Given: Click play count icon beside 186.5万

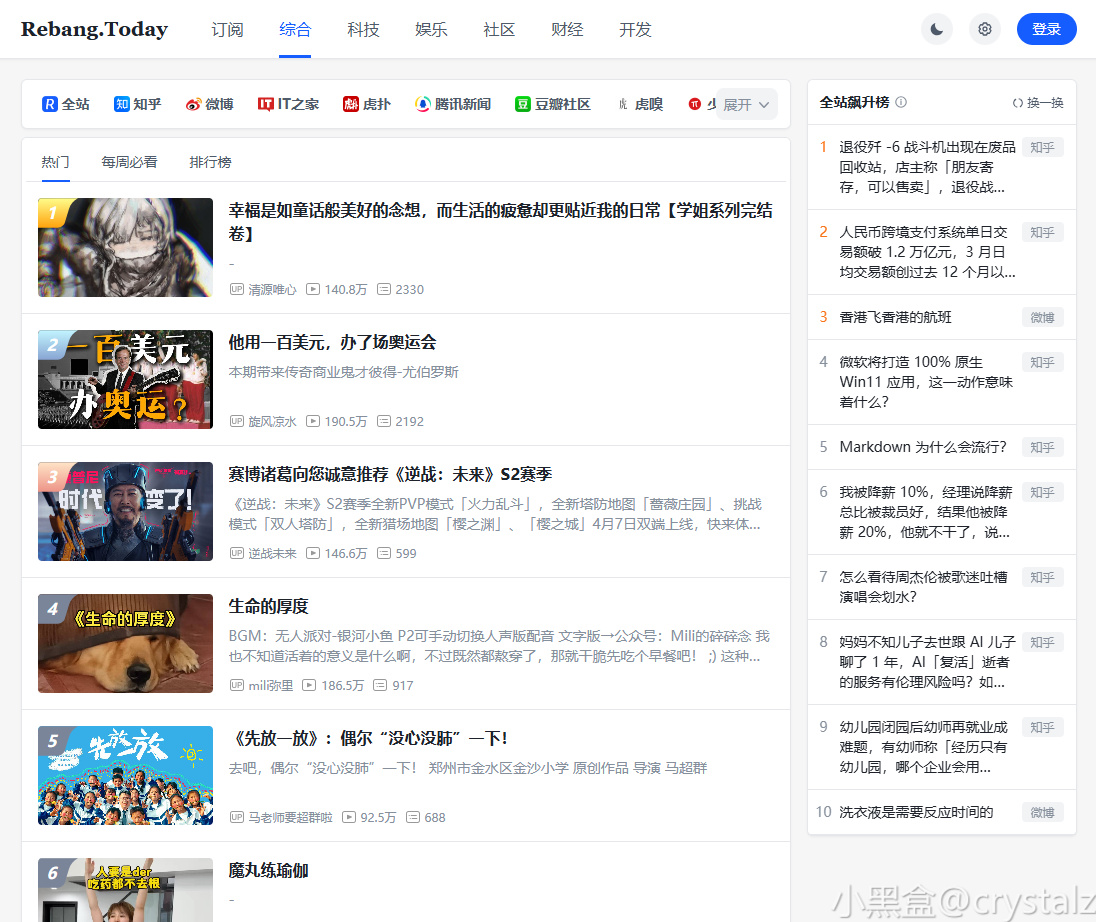Looking at the screenshot, I should (x=309, y=686).
